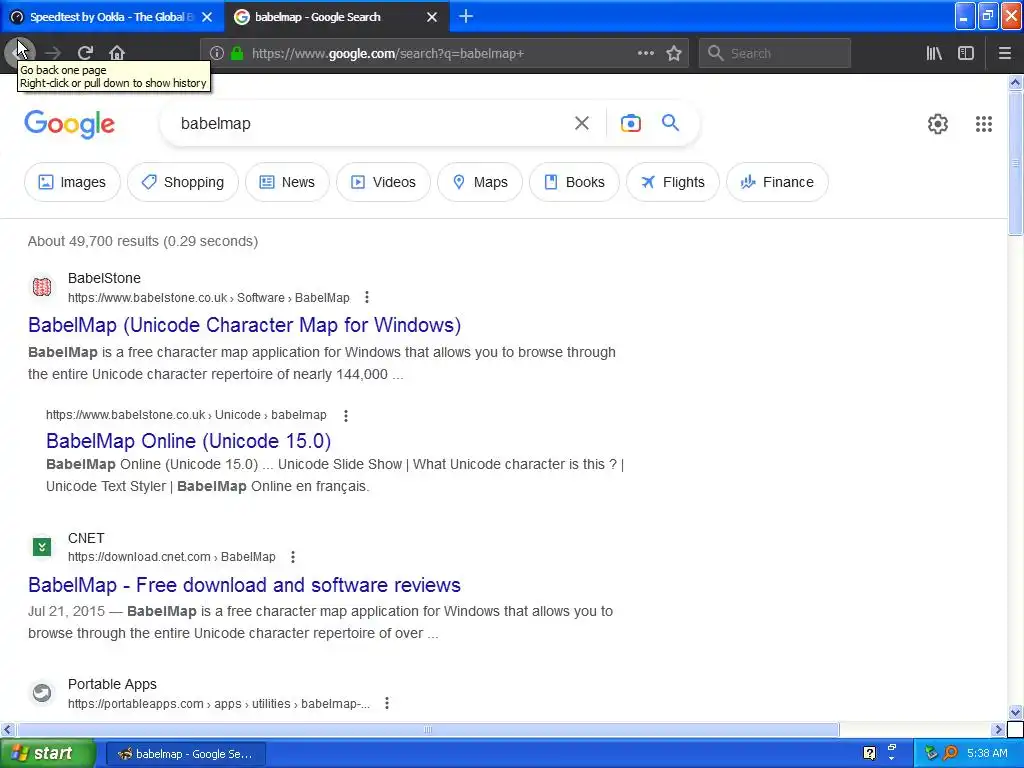Click the babelstone.co.uk Software BabelMap URL

[208, 298]
